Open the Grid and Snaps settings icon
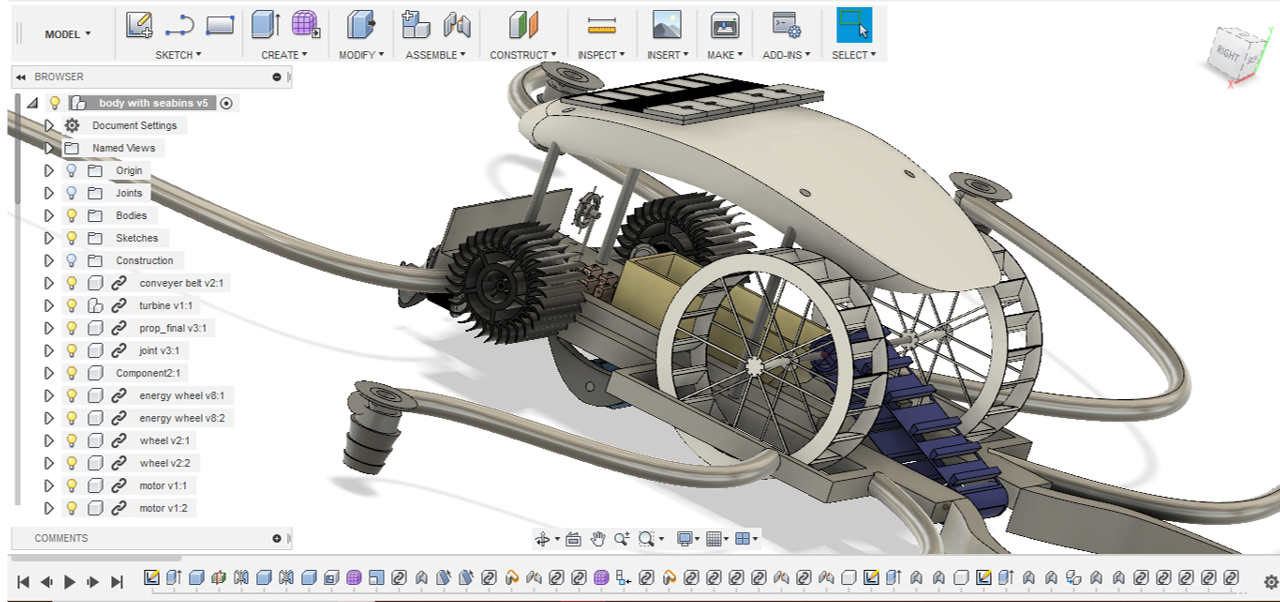Screen dimensions: 1280x602 point(714,539)
